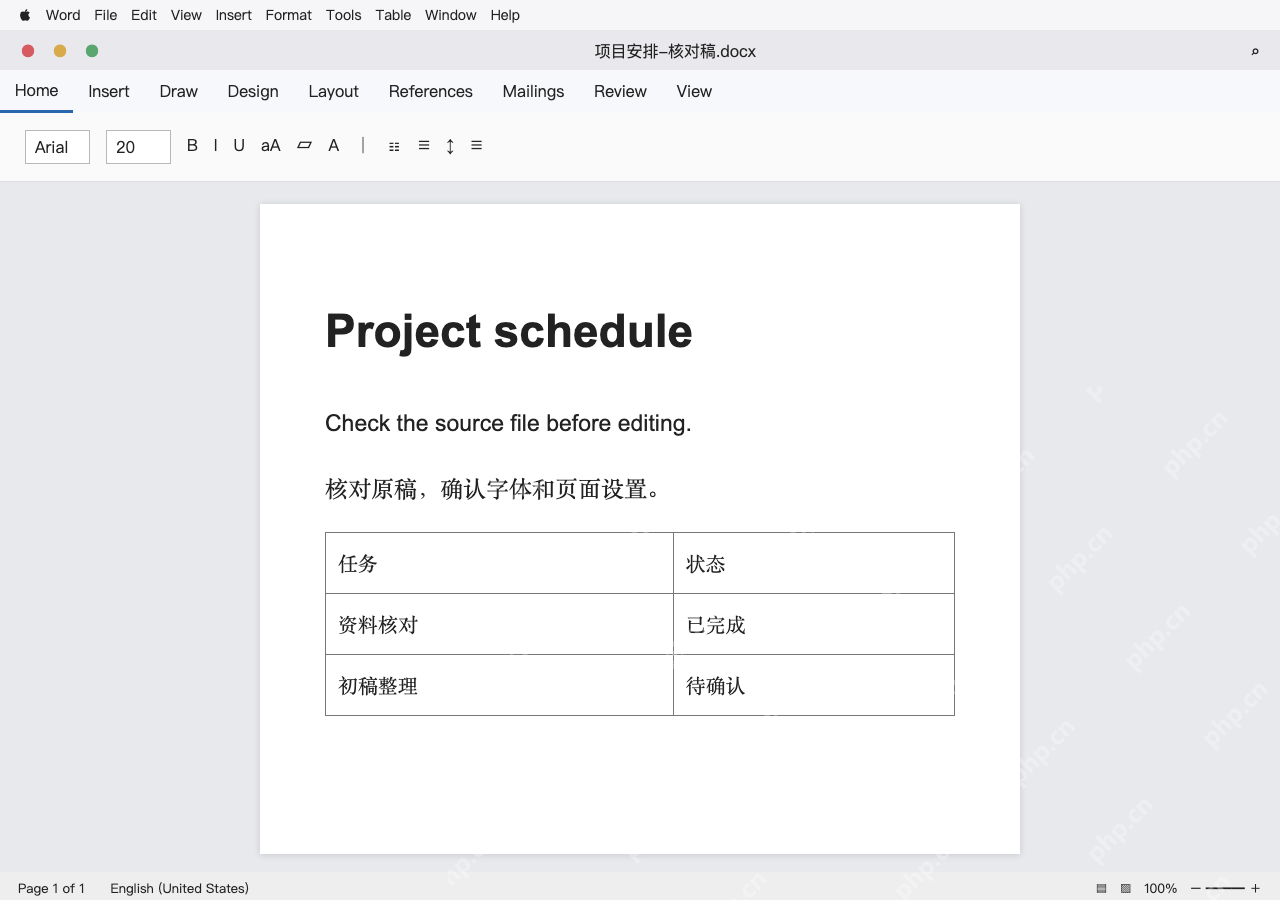This screenshot has height=900, width=1280.
Task: Open the Review ribbon tab
Action: 620,91
